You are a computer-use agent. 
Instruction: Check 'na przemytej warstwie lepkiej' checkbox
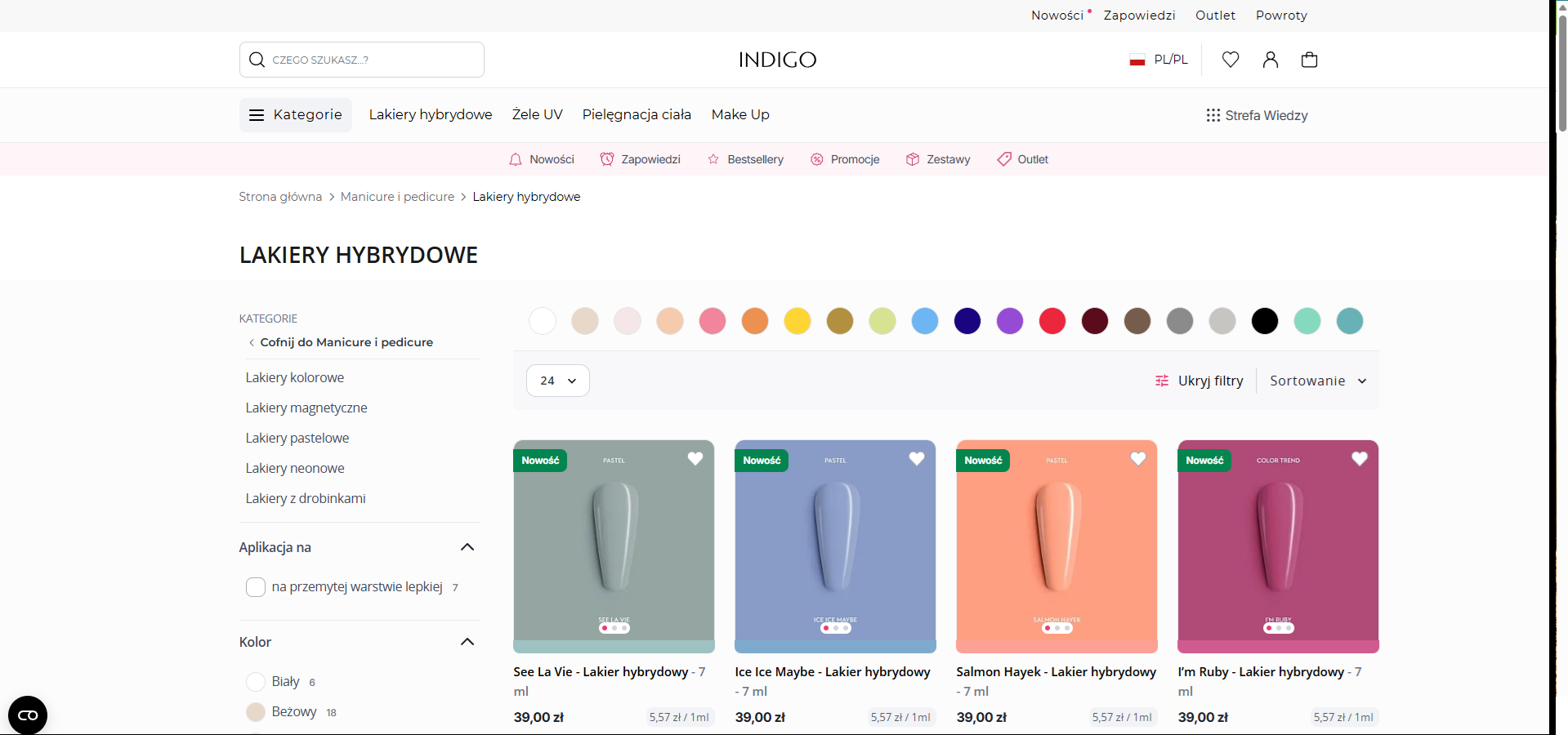pyautogui.click(x=256, y=587)
